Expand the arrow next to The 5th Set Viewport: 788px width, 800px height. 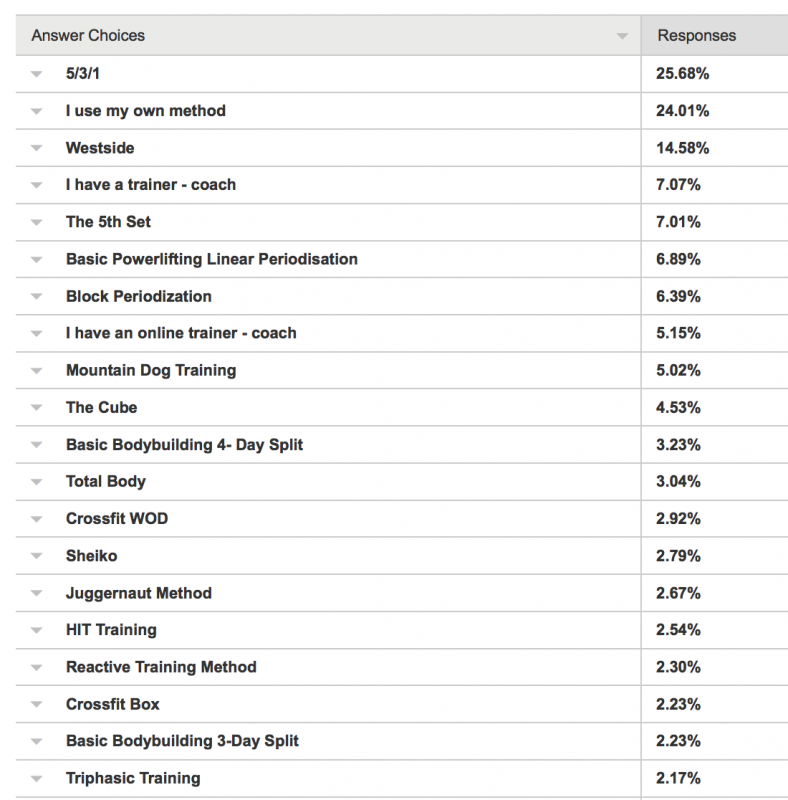[36, 222]
